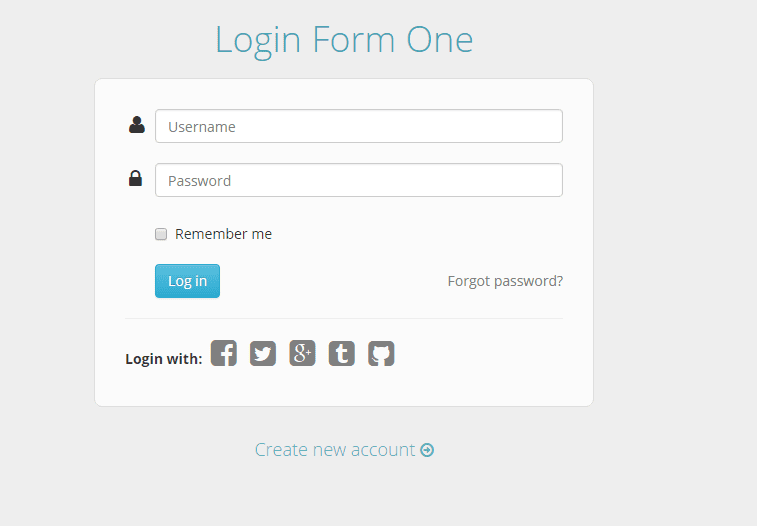Click the login panel's blank area right of the GitHub icon

pos(490,356)
